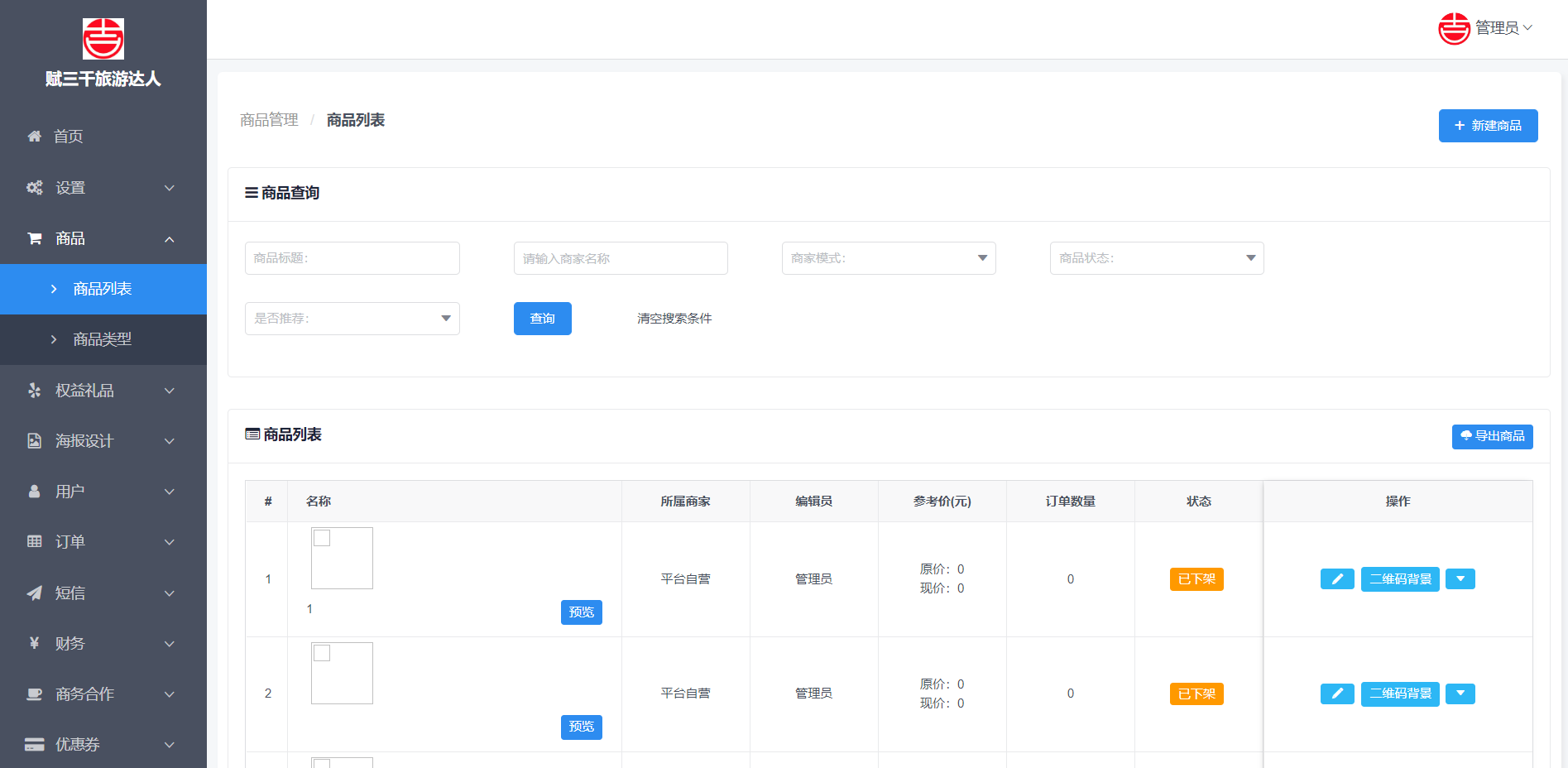Click the 状态 column header
Viewport: 1568px width, 768px height.
coord(1199,502)
